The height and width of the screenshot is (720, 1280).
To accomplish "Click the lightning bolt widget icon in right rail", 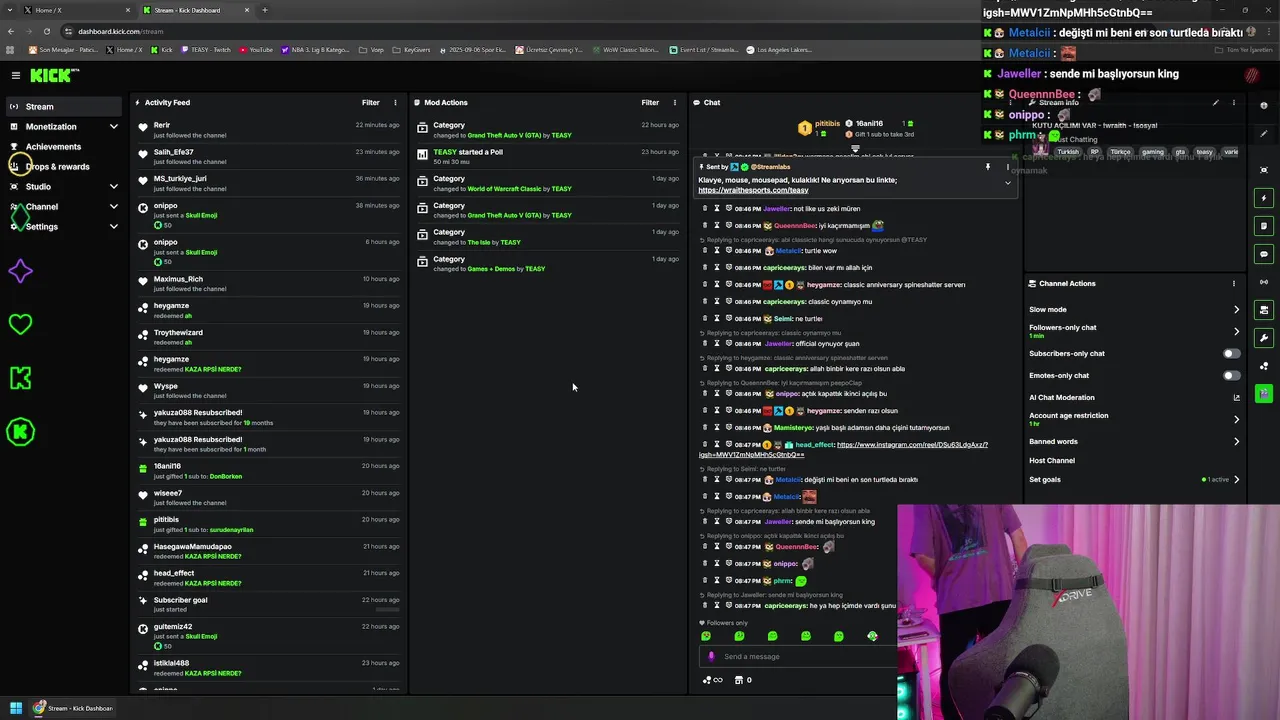I will point(1264,198).
